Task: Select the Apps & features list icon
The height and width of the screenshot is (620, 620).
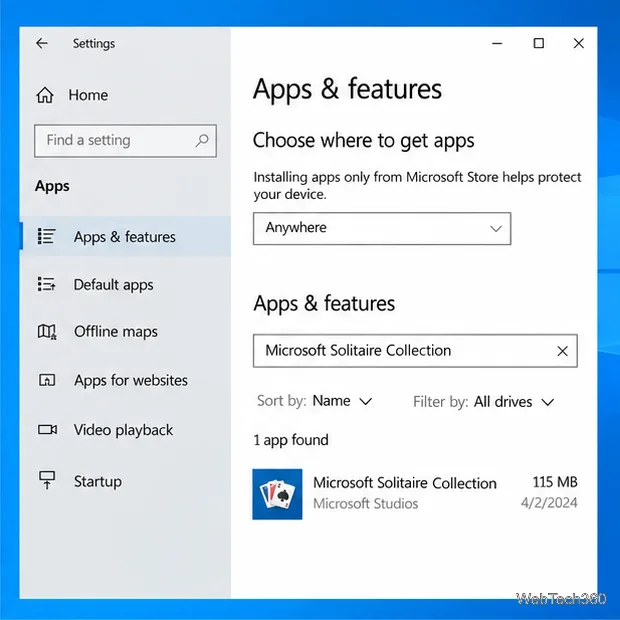Action: (x=46, y=236)
